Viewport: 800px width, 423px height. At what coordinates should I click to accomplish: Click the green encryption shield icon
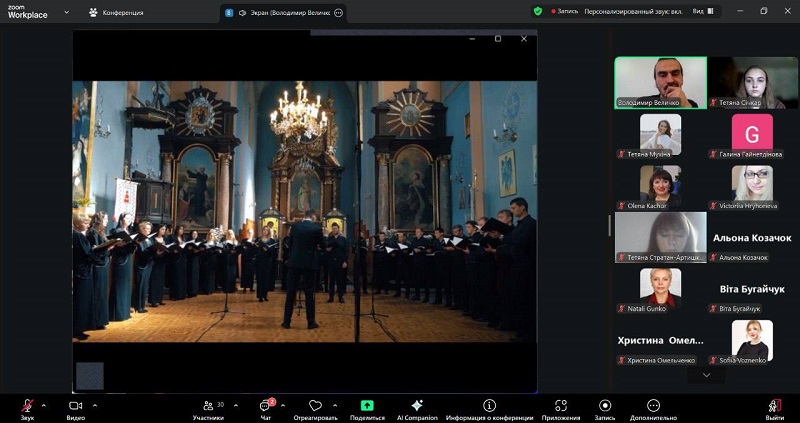point(538,11)
